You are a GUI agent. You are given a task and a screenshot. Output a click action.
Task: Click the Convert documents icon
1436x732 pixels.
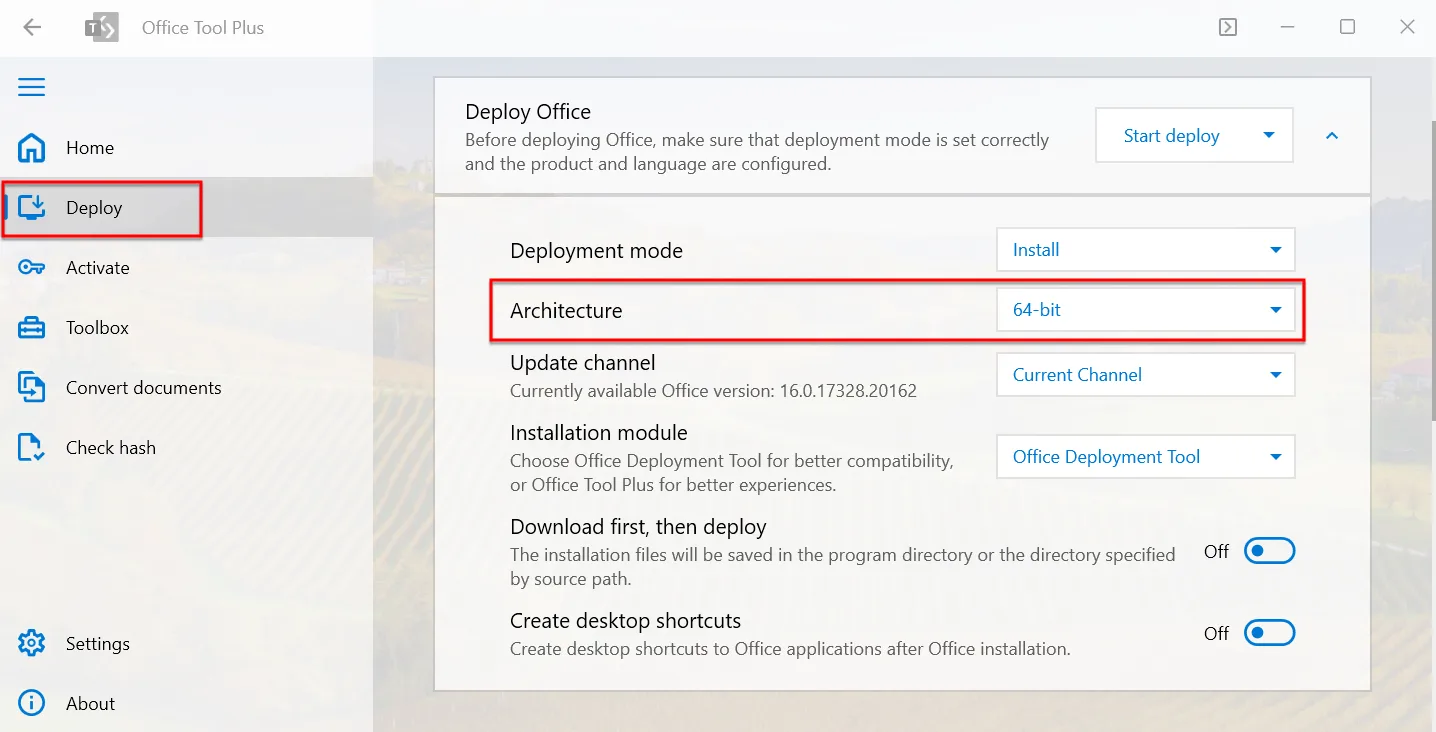click(x=32, y=388)
